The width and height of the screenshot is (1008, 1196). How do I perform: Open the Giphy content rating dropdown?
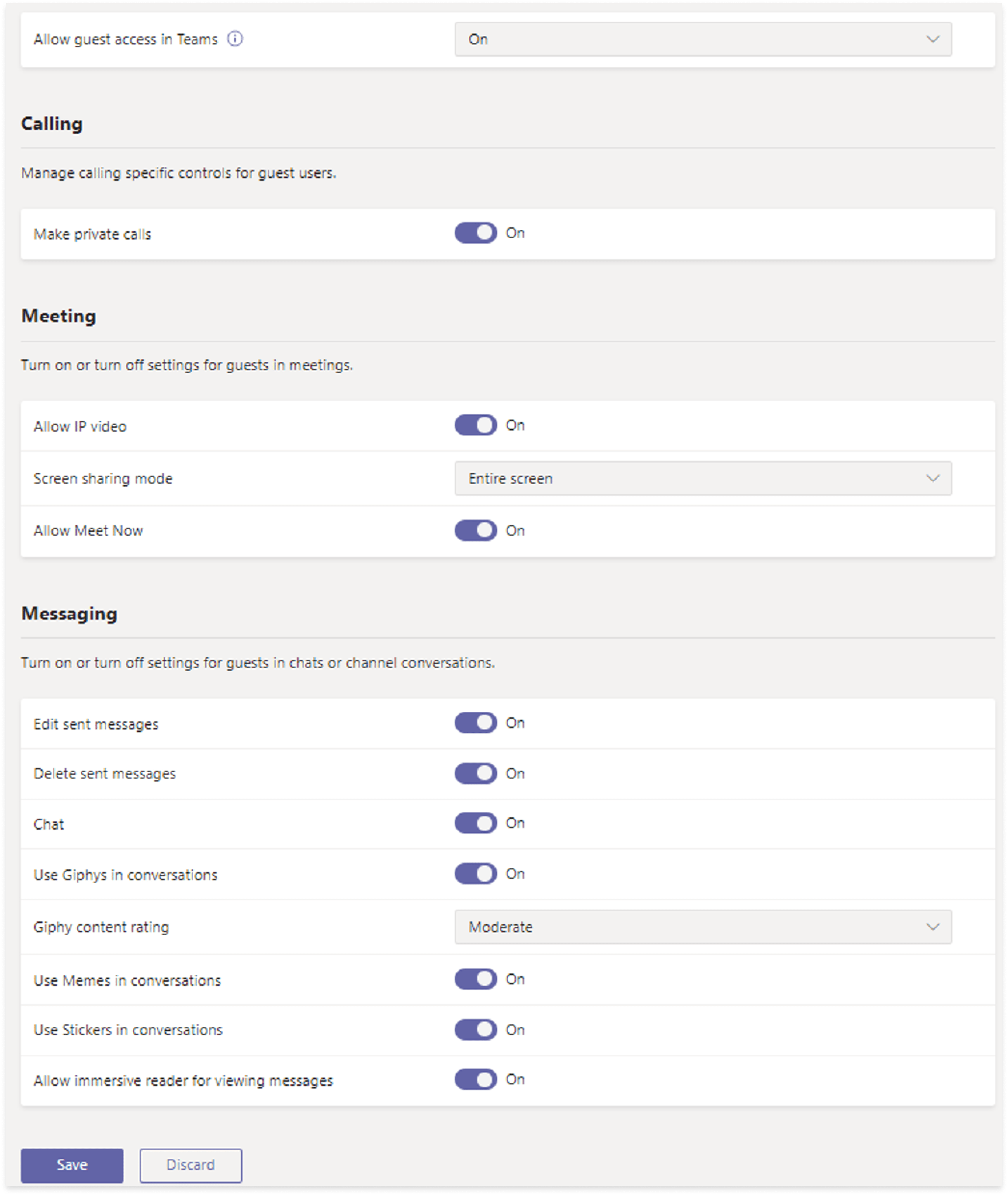pos(702,927)
